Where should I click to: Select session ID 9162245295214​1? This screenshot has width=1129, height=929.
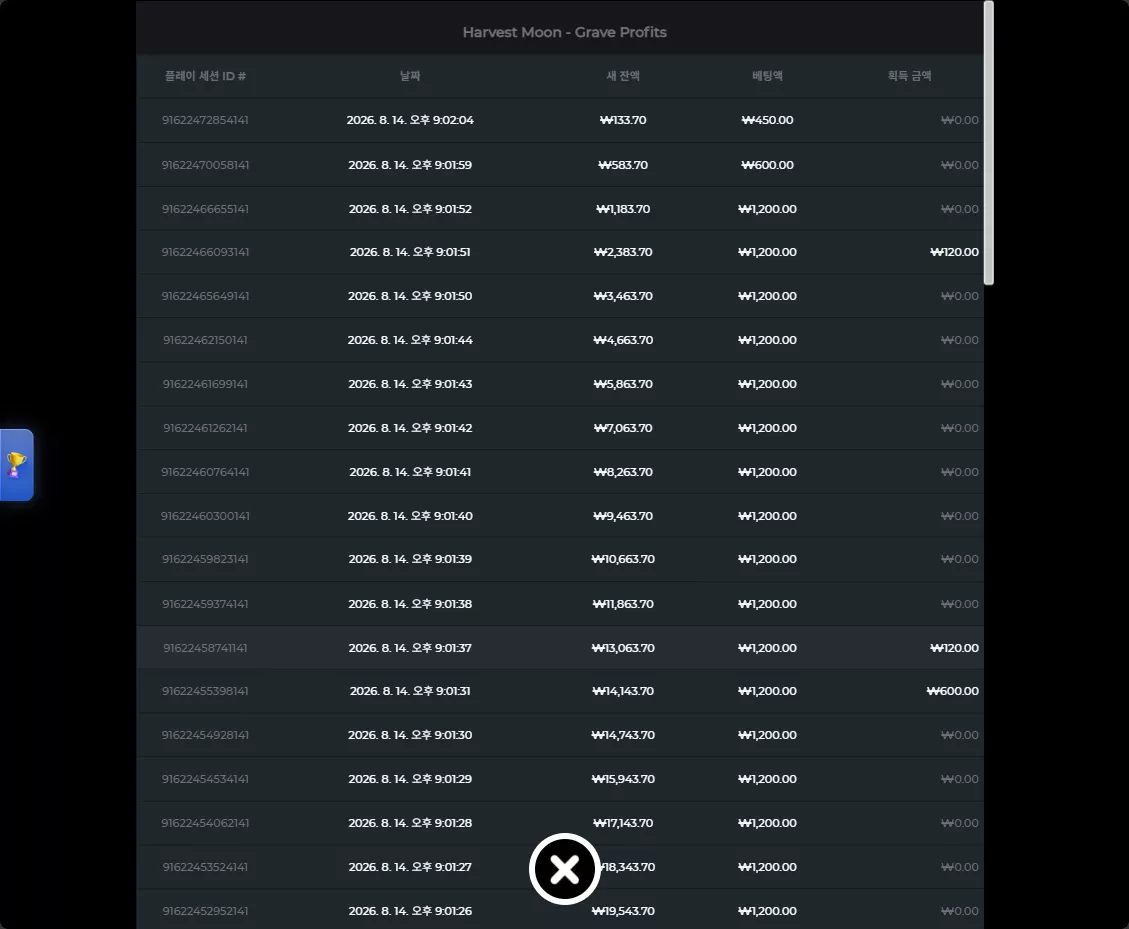tap(205, 910)
